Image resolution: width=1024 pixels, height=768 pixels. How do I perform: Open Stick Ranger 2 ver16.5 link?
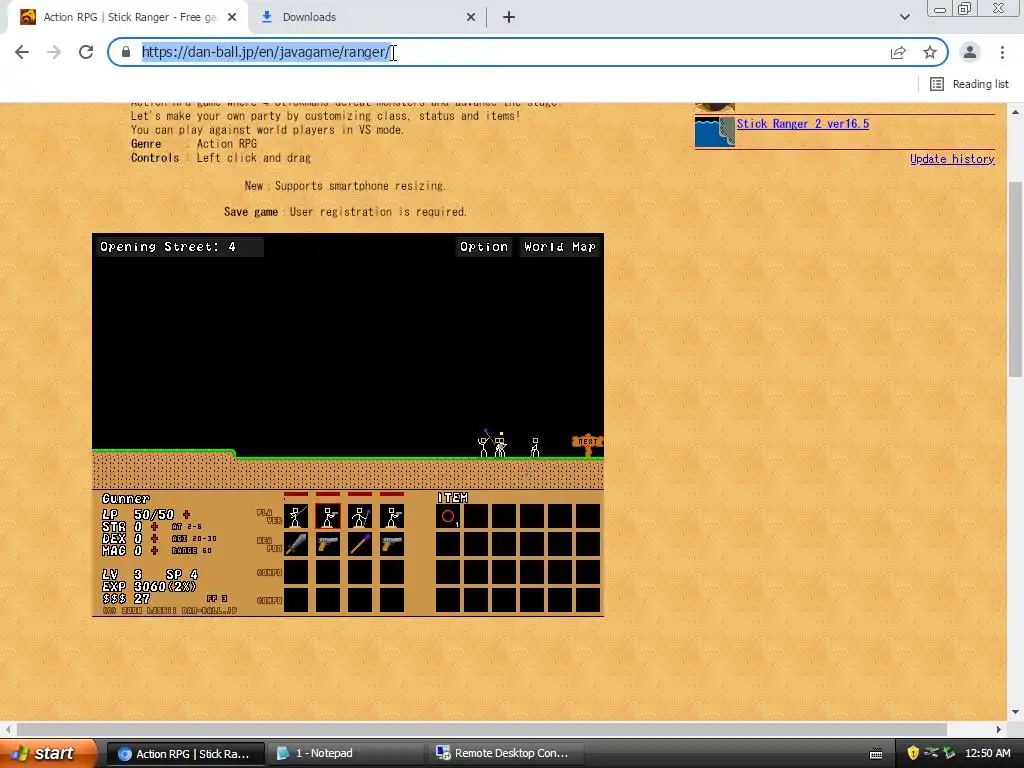[803, 123]
